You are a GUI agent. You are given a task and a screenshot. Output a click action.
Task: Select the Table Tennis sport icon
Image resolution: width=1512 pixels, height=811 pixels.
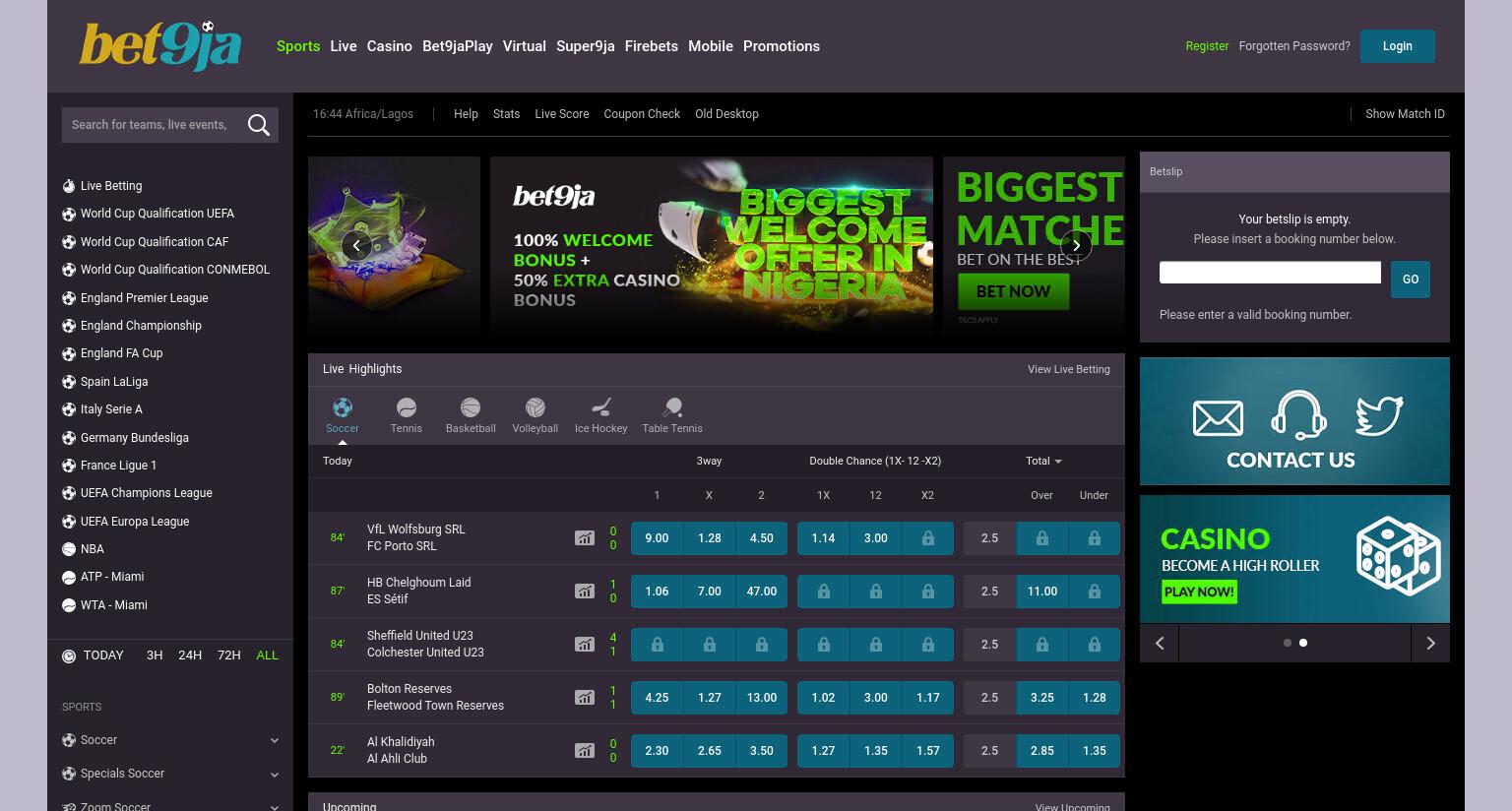(672, 407)
